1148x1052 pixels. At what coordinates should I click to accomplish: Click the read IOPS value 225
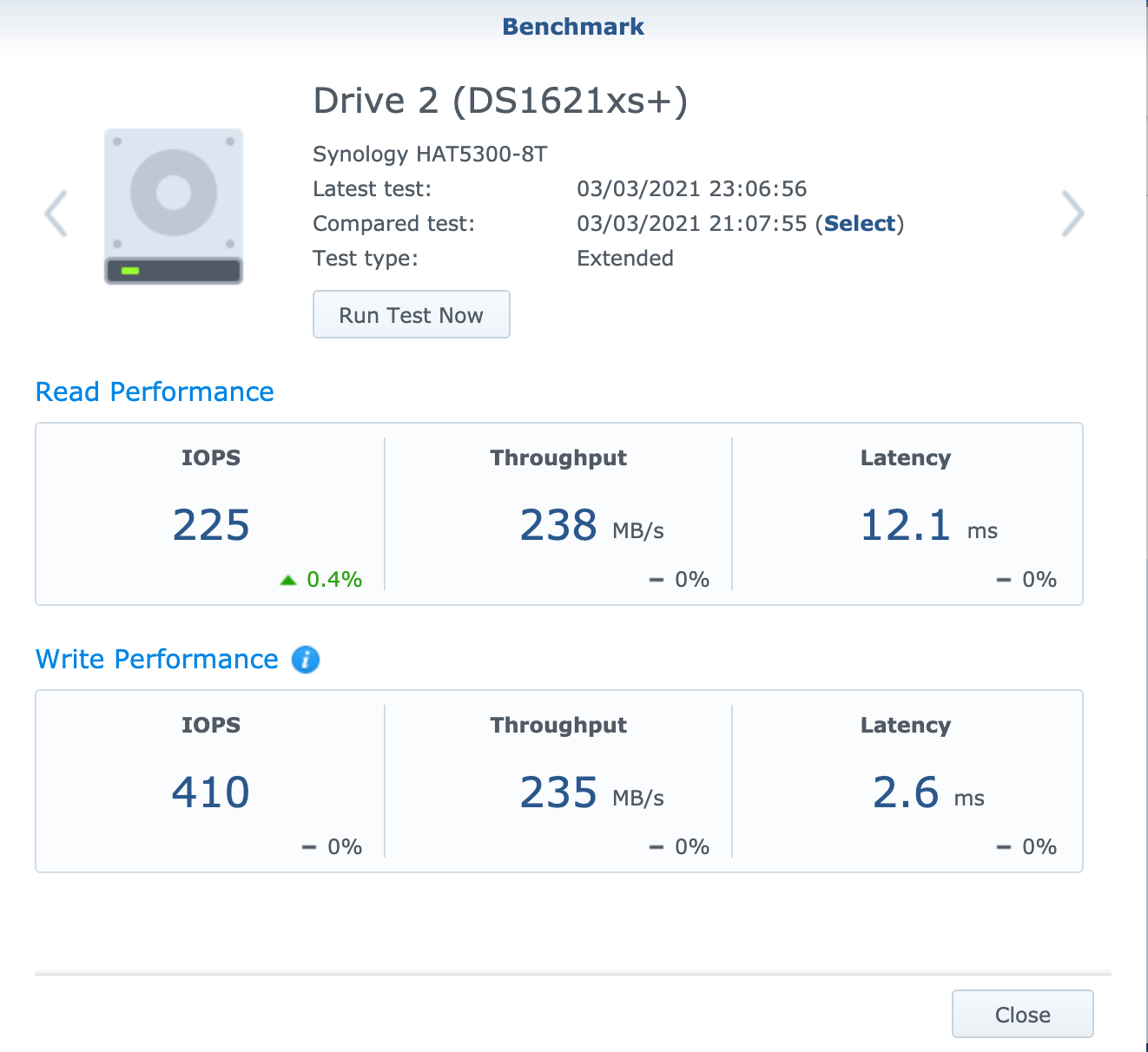[211, 525]
